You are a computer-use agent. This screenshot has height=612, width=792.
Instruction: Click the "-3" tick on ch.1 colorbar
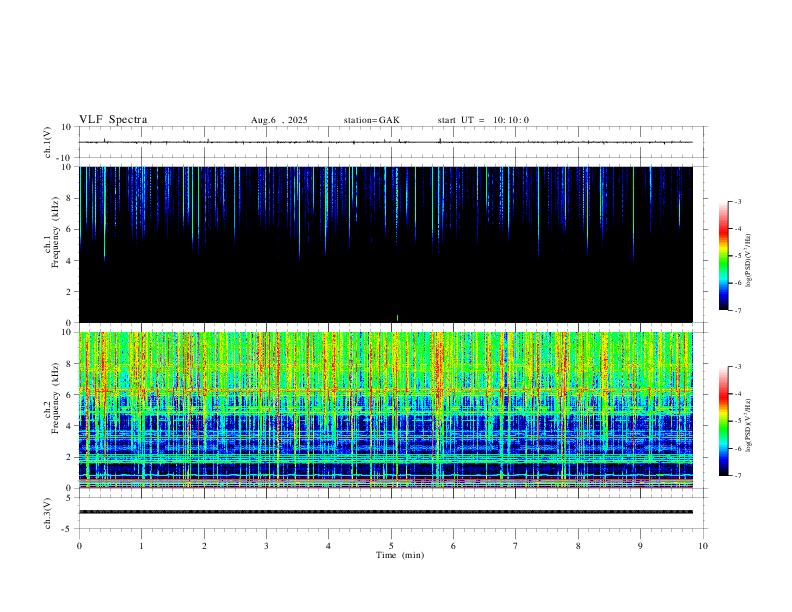(737, 202)
